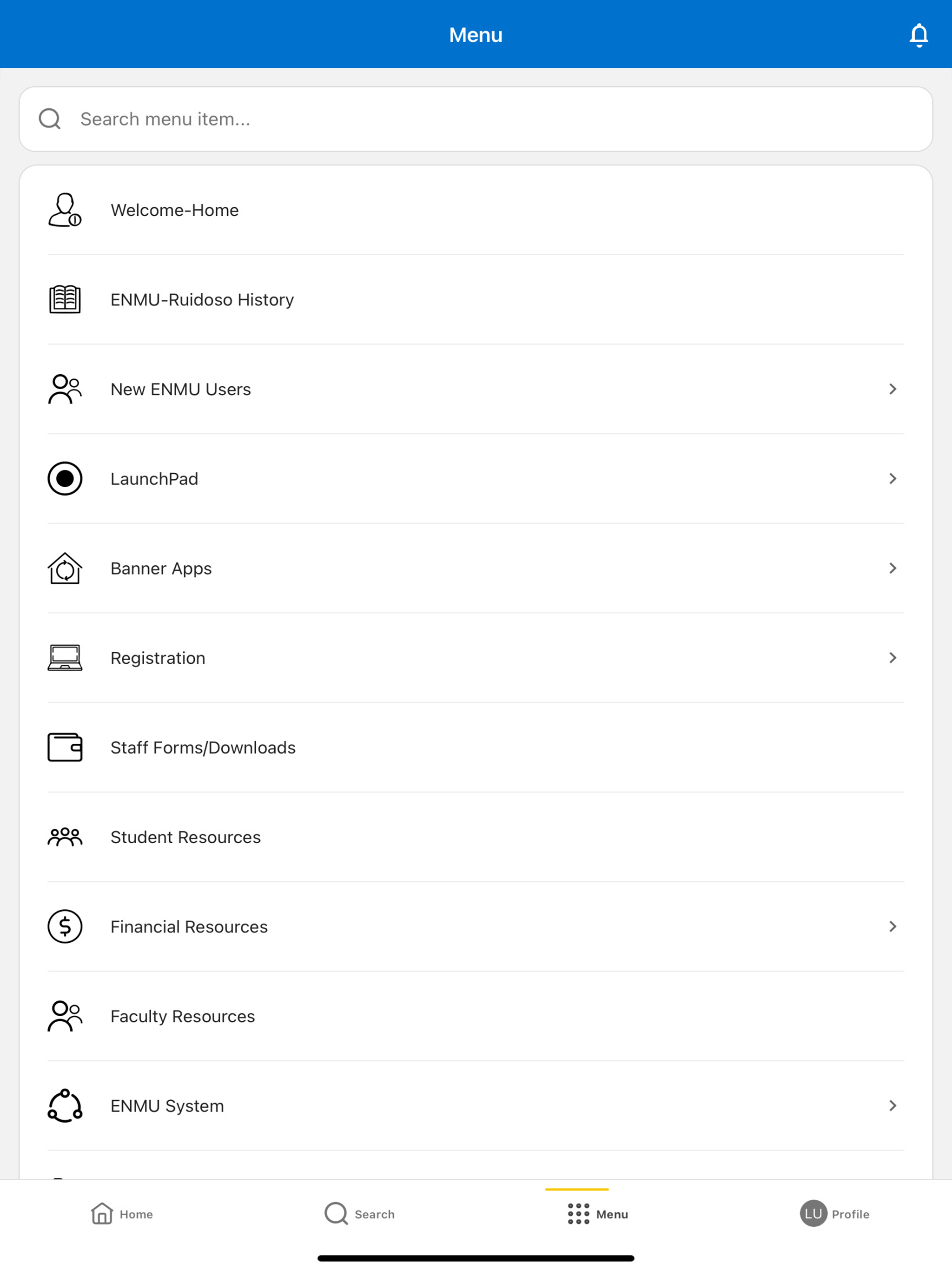
Task: Tap the Registration laptop icon
Action: [65, 657]
